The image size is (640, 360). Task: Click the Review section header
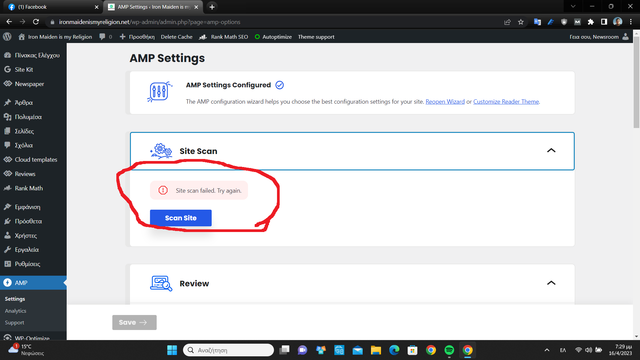[x=352, y=283]
